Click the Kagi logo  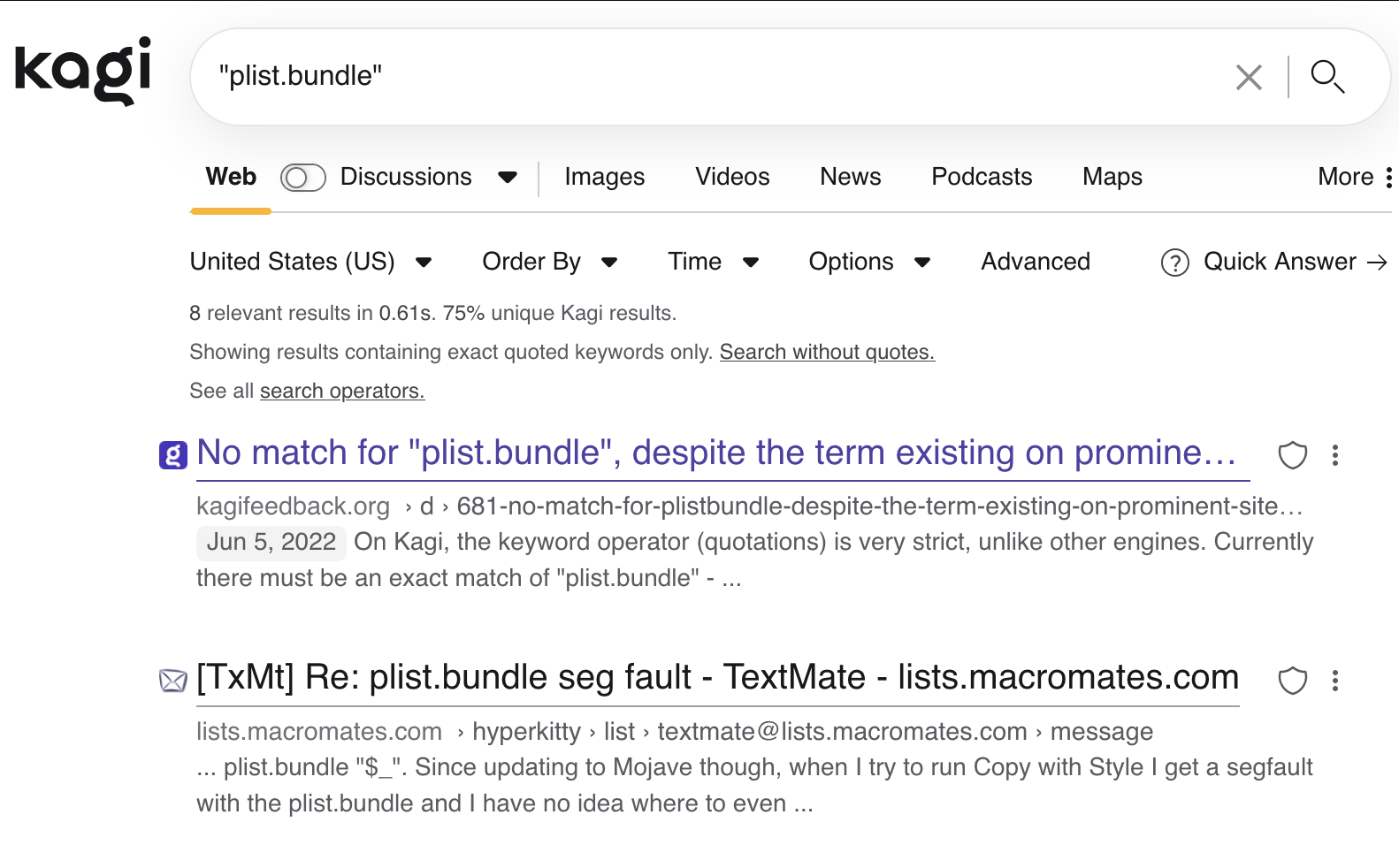[x=83, y=71]
